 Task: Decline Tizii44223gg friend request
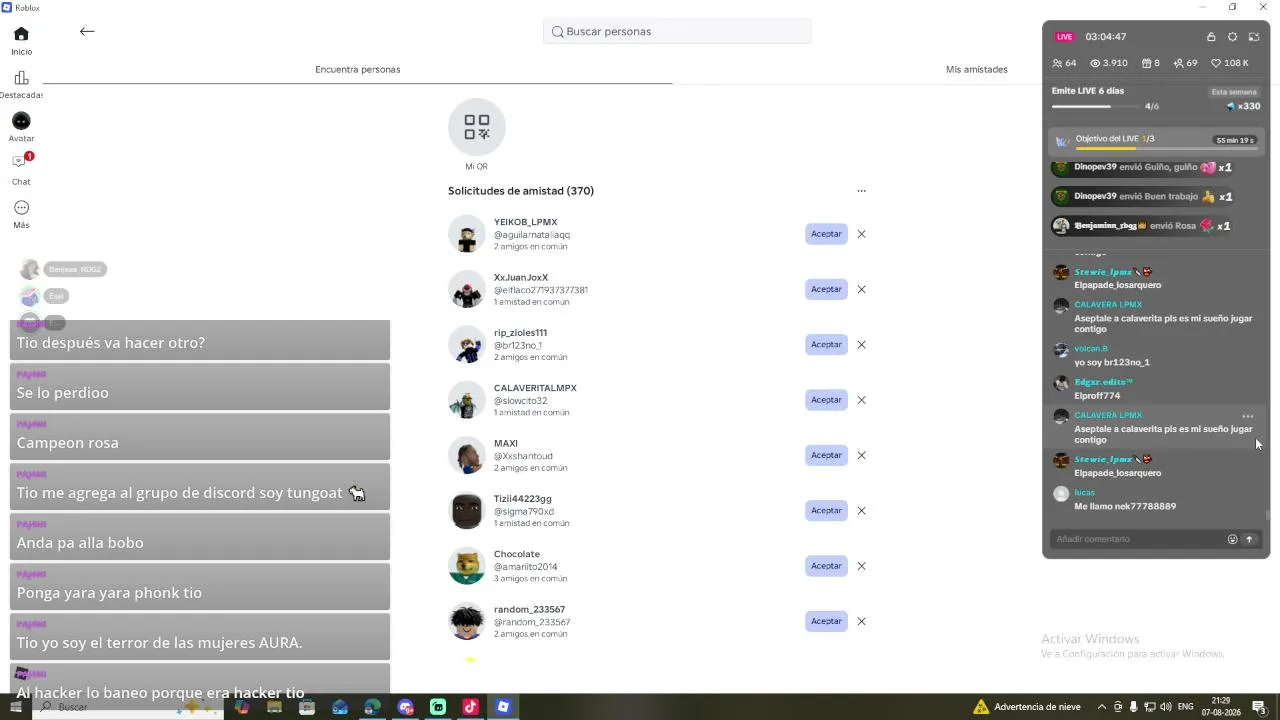tap(861, 510)
